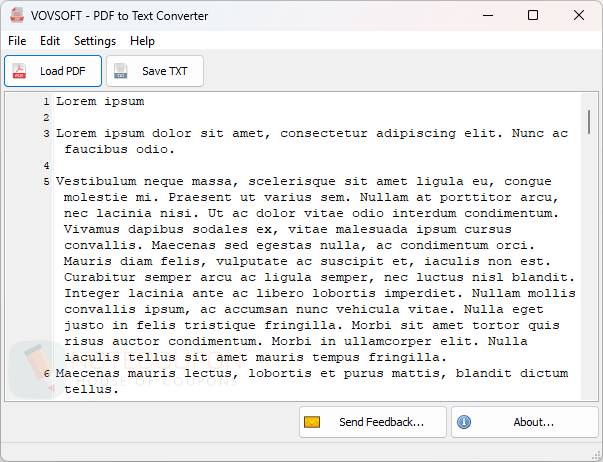Click the word 'consectetur' on line 3
Image resolution: width=603 pixels, height=462 pixels.
pyautogui.click(x=324, y=133)
